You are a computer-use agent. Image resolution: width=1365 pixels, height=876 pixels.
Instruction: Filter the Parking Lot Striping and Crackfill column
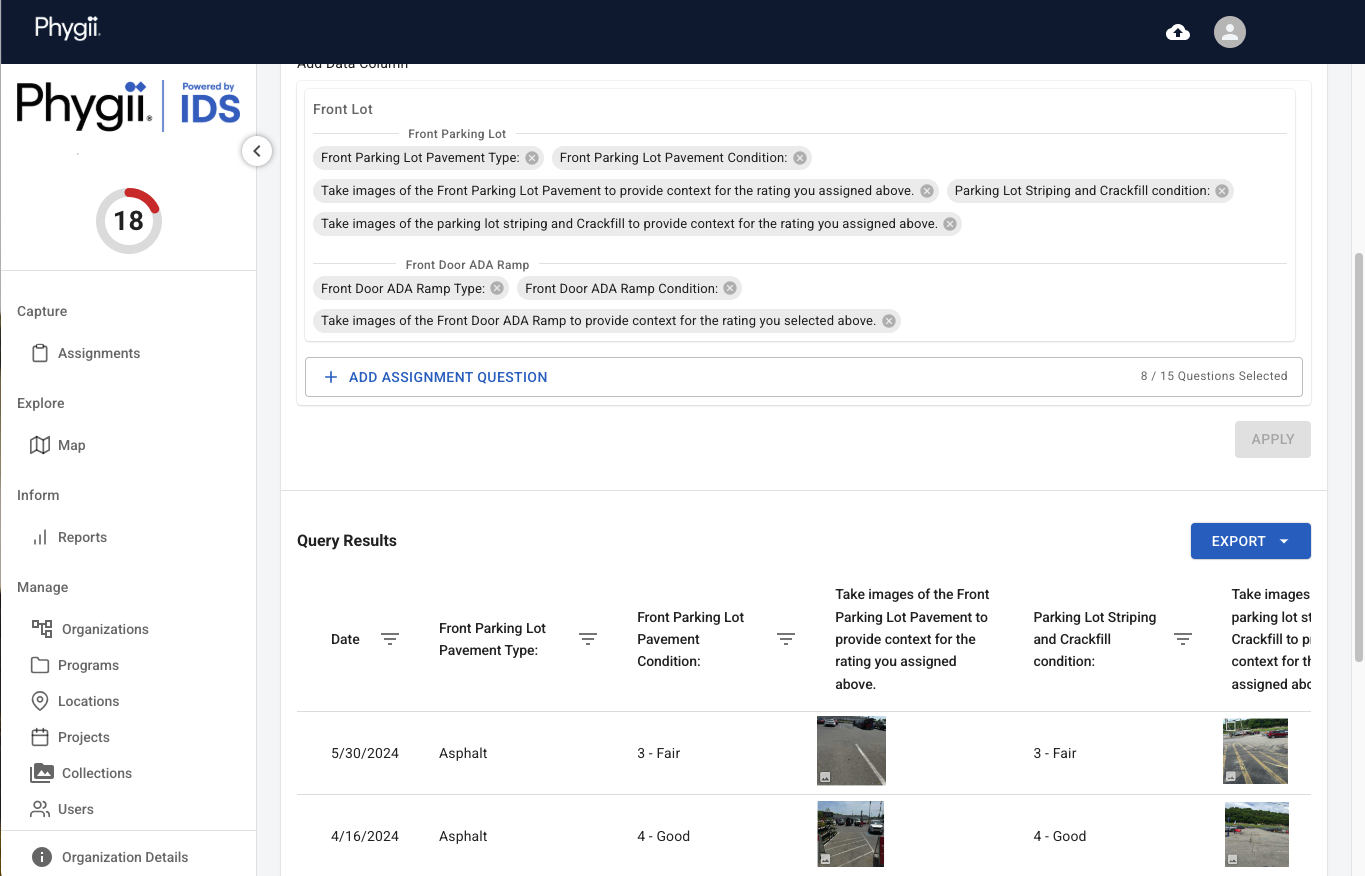[x=1183, y=640]
